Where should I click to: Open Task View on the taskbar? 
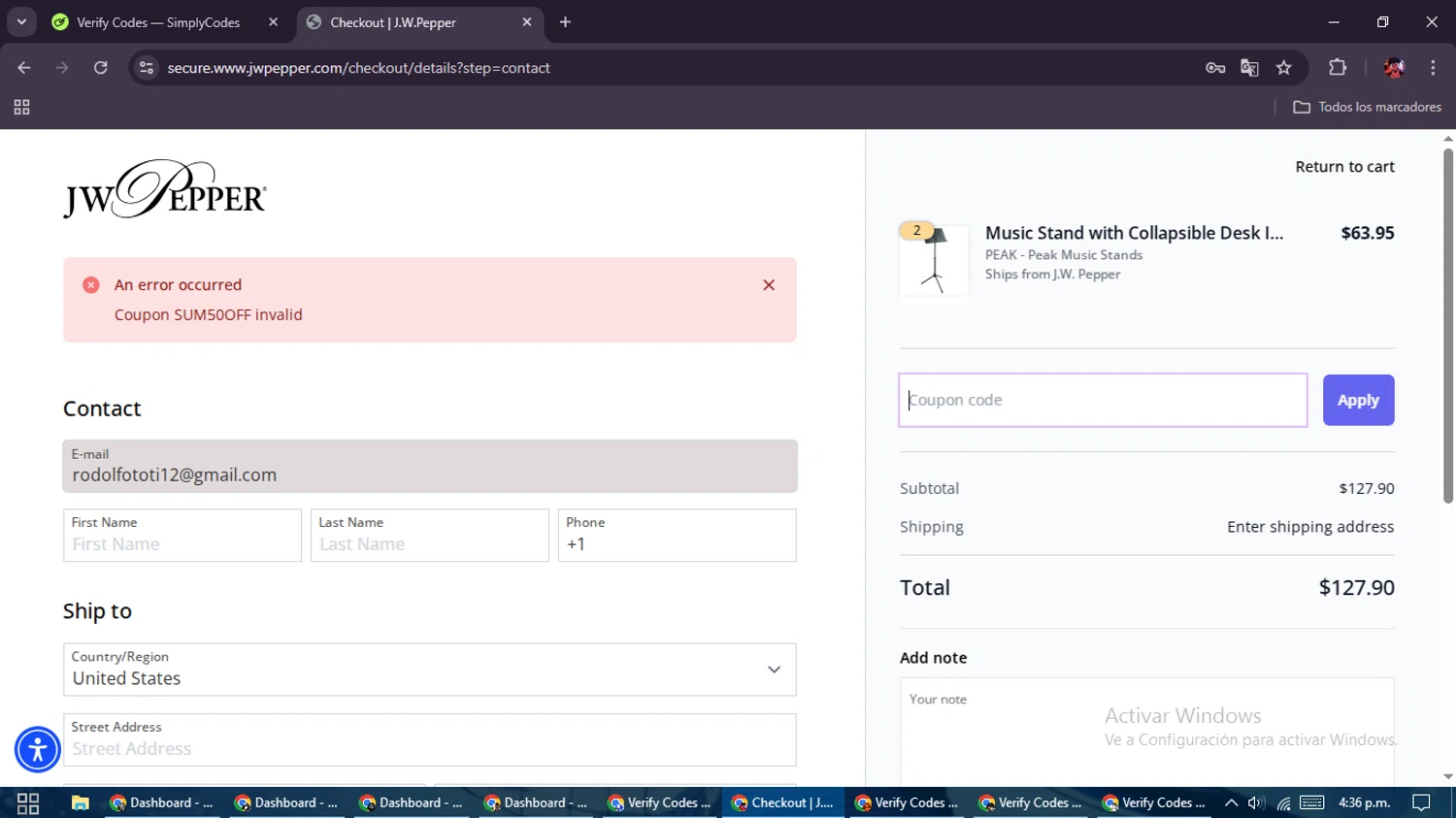coord(28,802)
